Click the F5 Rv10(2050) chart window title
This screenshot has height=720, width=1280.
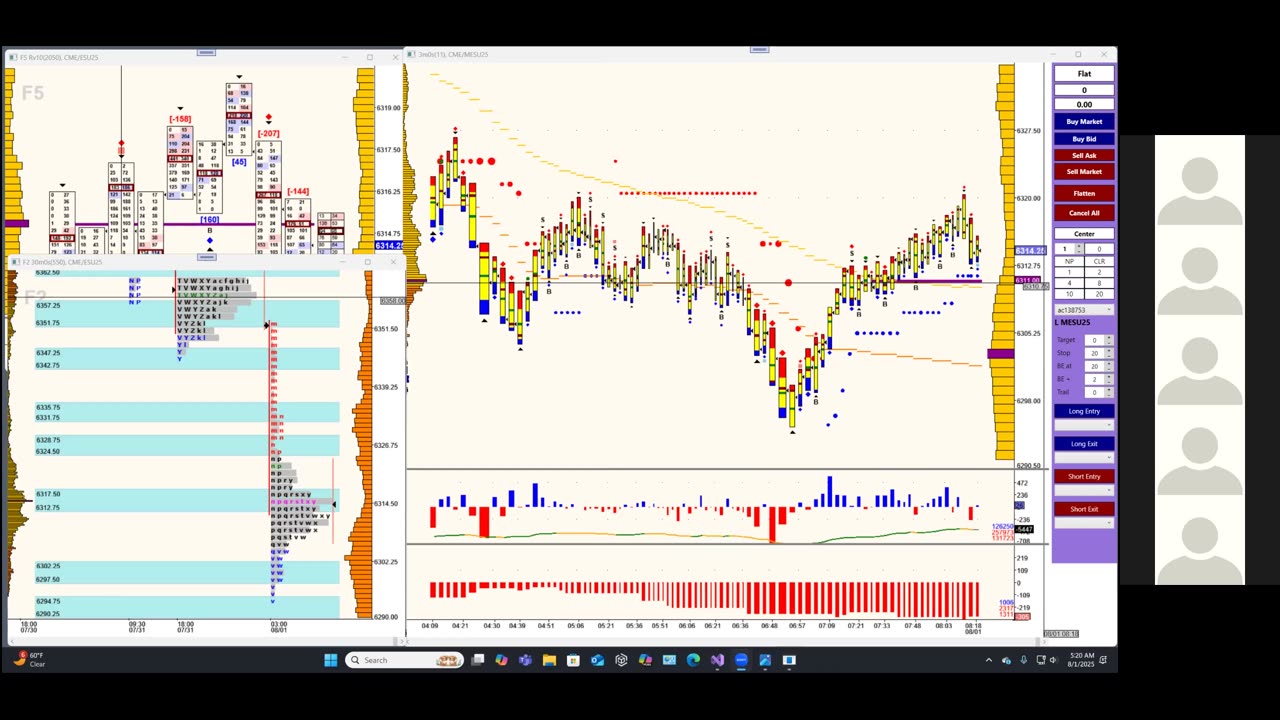pos(60,57)
